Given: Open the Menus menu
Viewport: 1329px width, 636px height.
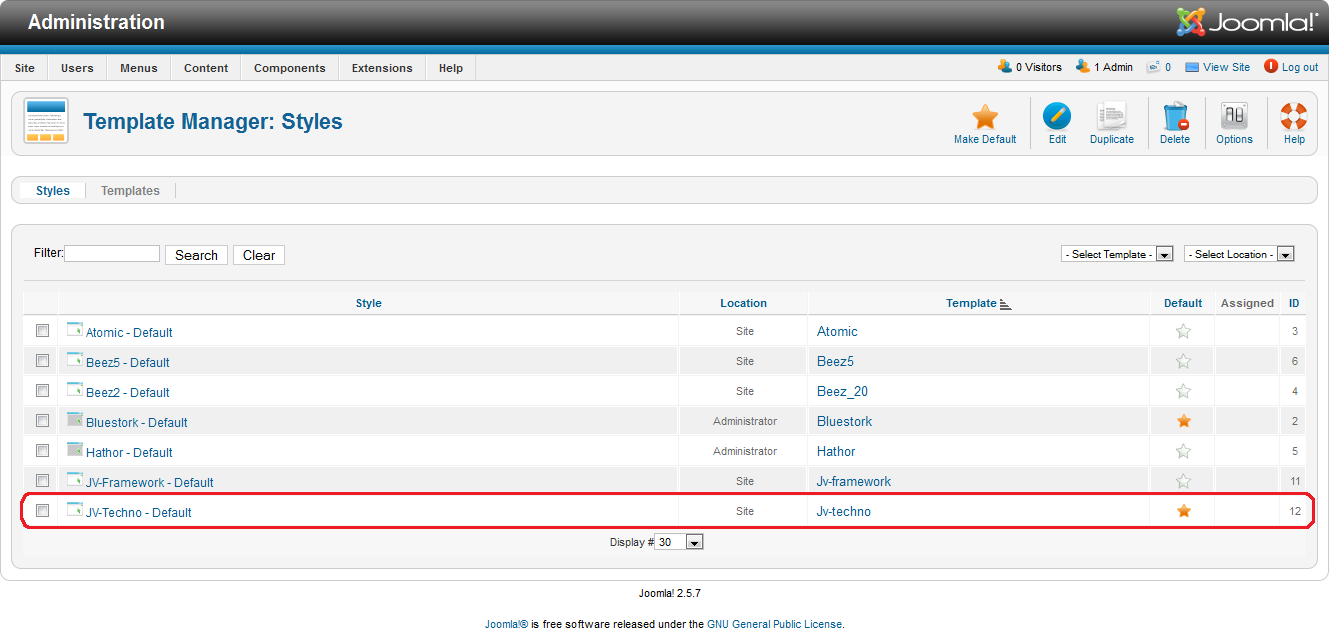Looking at the screenshot, I should [139, 68].
